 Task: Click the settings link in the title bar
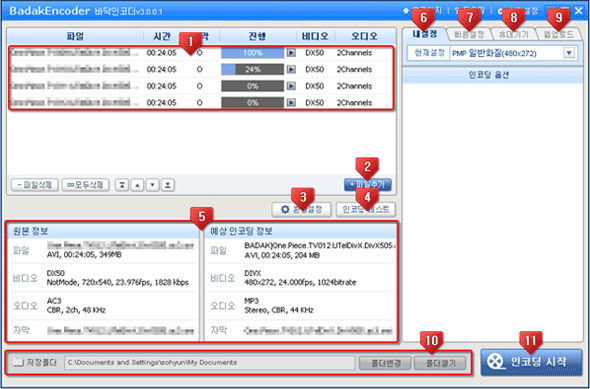pyautogui.click(x=518, y=11)
